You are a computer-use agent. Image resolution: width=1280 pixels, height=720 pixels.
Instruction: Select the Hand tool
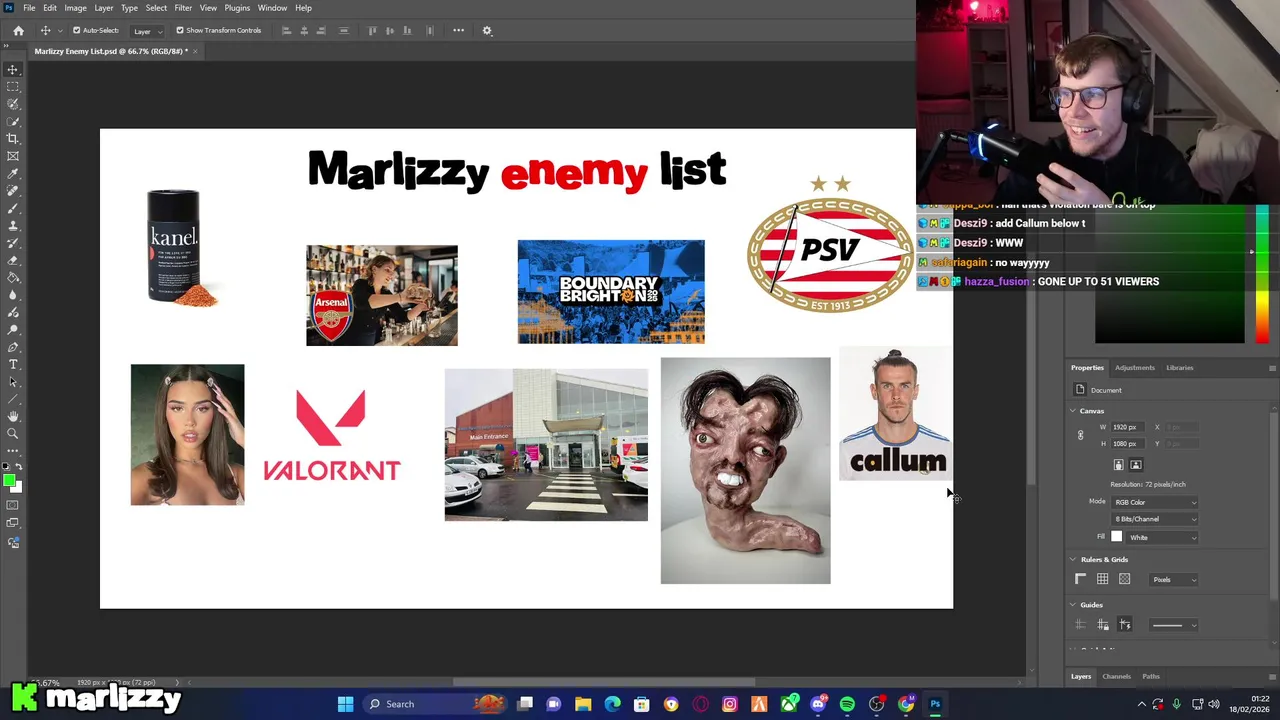[x=13, y=416]
